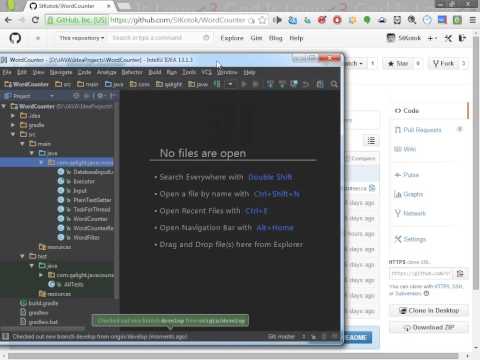Click the WordCounter breadcrumb in navigation bar
480x360 pixels.
(x=27, y=84)
